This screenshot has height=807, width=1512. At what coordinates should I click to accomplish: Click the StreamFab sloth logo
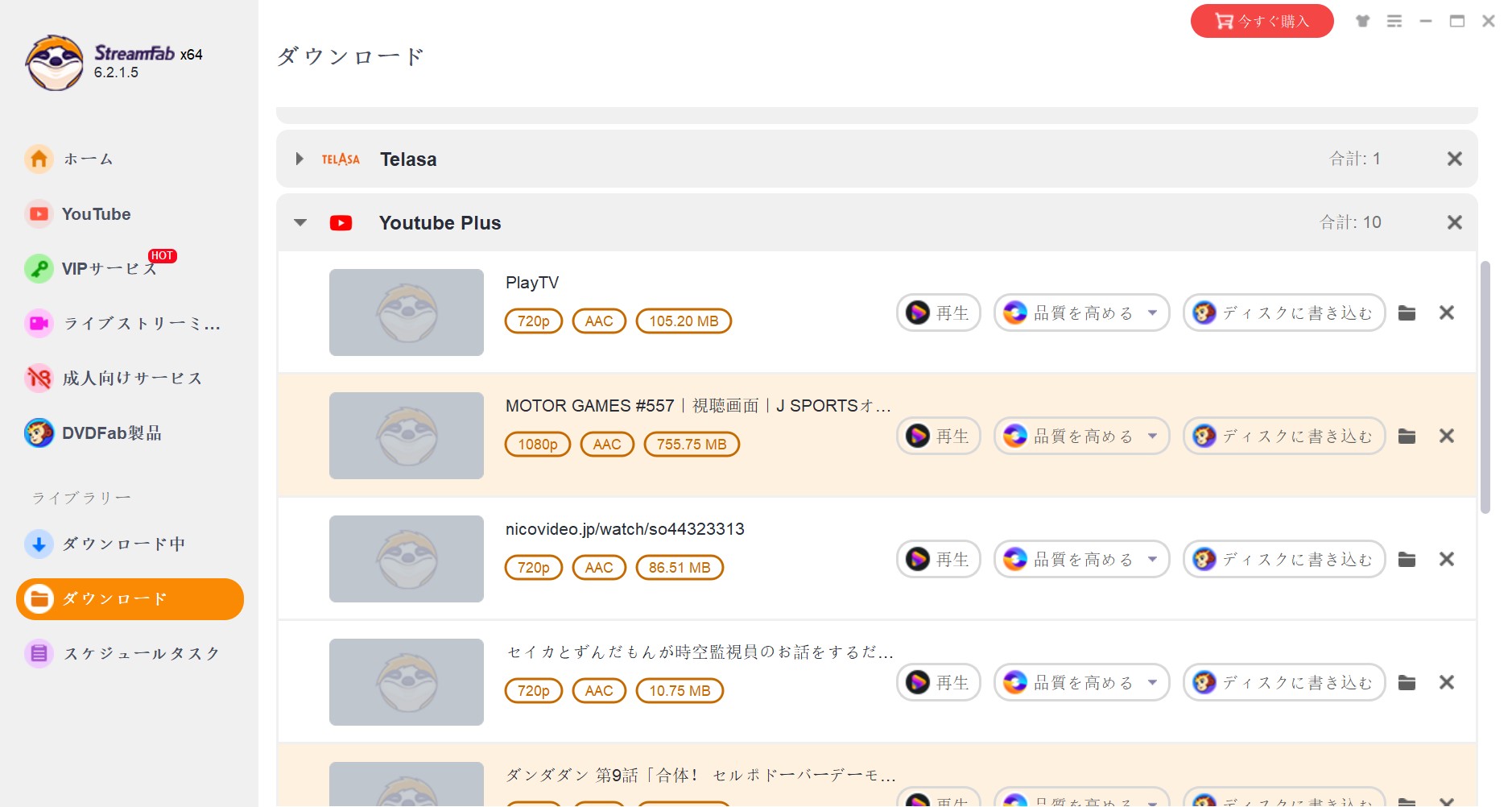click(x=55, y=63)
